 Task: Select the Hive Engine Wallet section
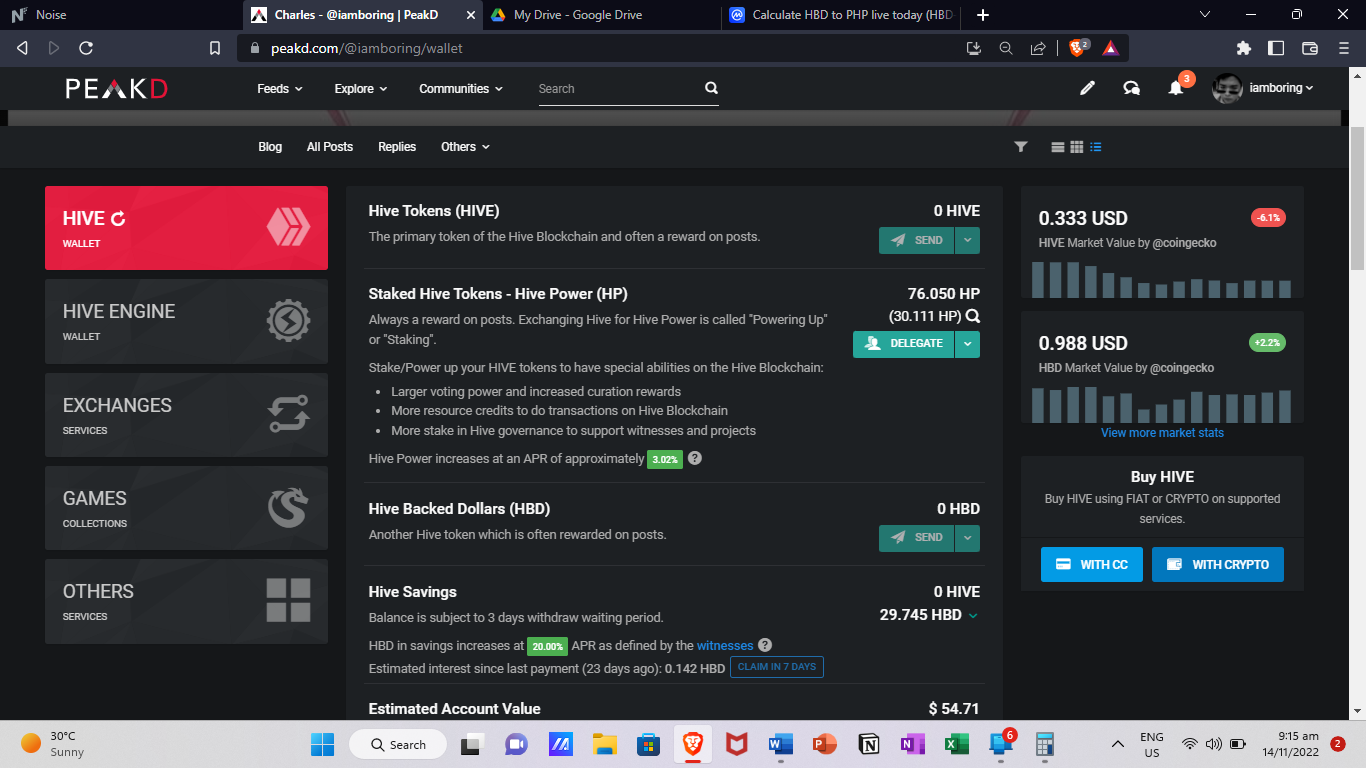tap(186, 321)
